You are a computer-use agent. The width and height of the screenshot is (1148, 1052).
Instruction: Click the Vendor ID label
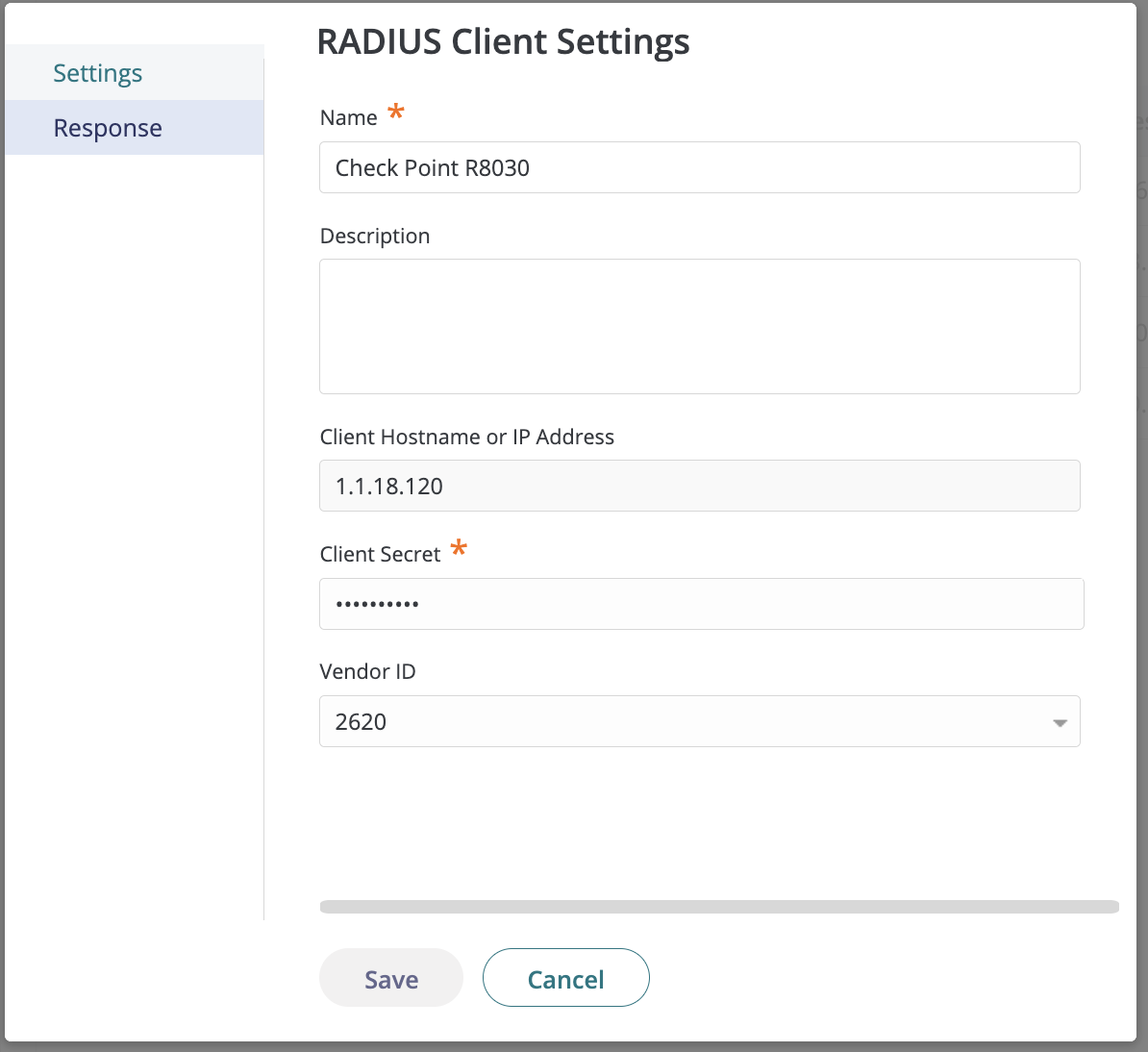point(367,671)
